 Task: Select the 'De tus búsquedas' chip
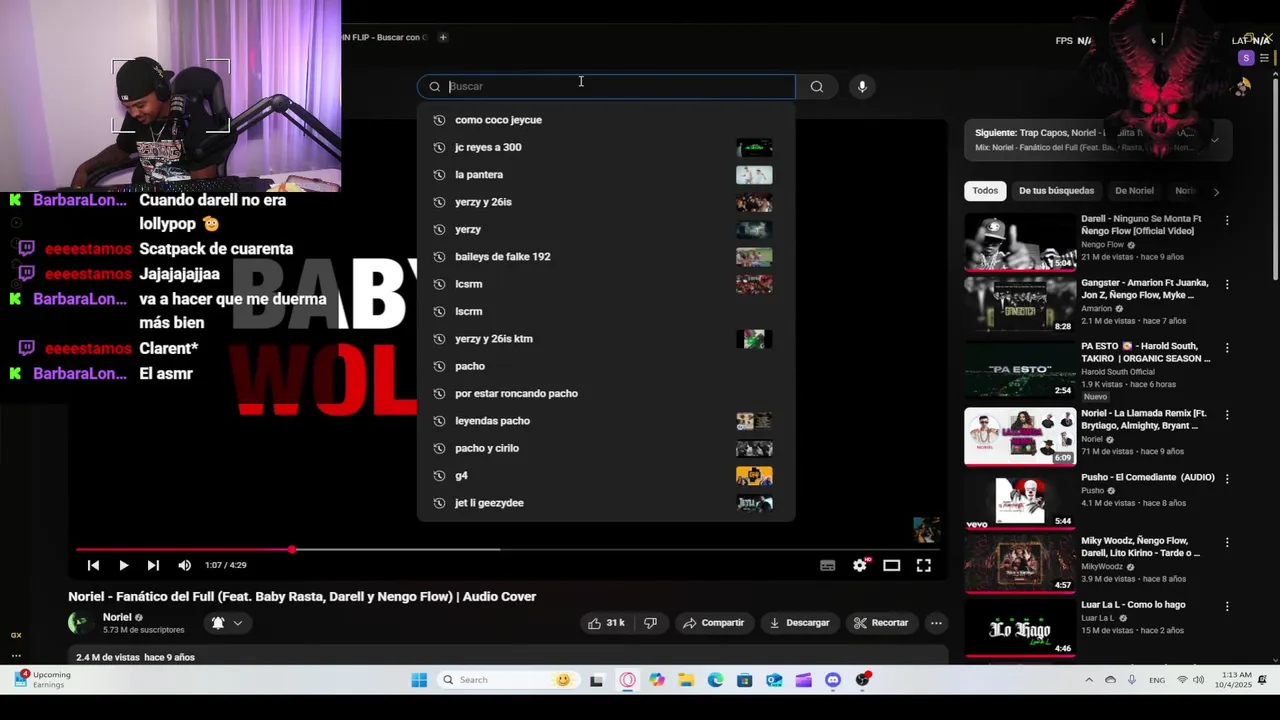1056,191
